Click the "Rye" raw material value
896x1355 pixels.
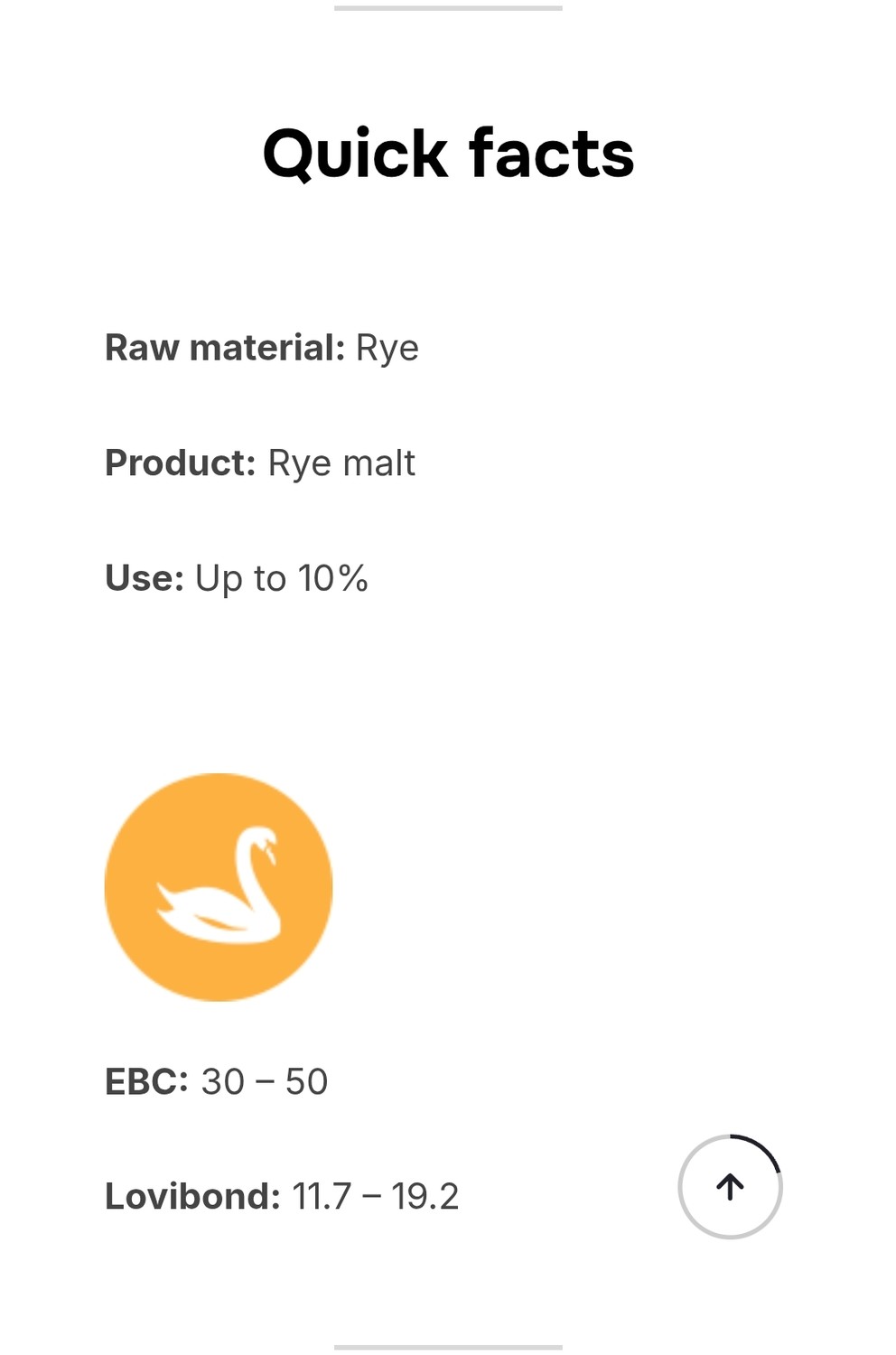[387, 349]
